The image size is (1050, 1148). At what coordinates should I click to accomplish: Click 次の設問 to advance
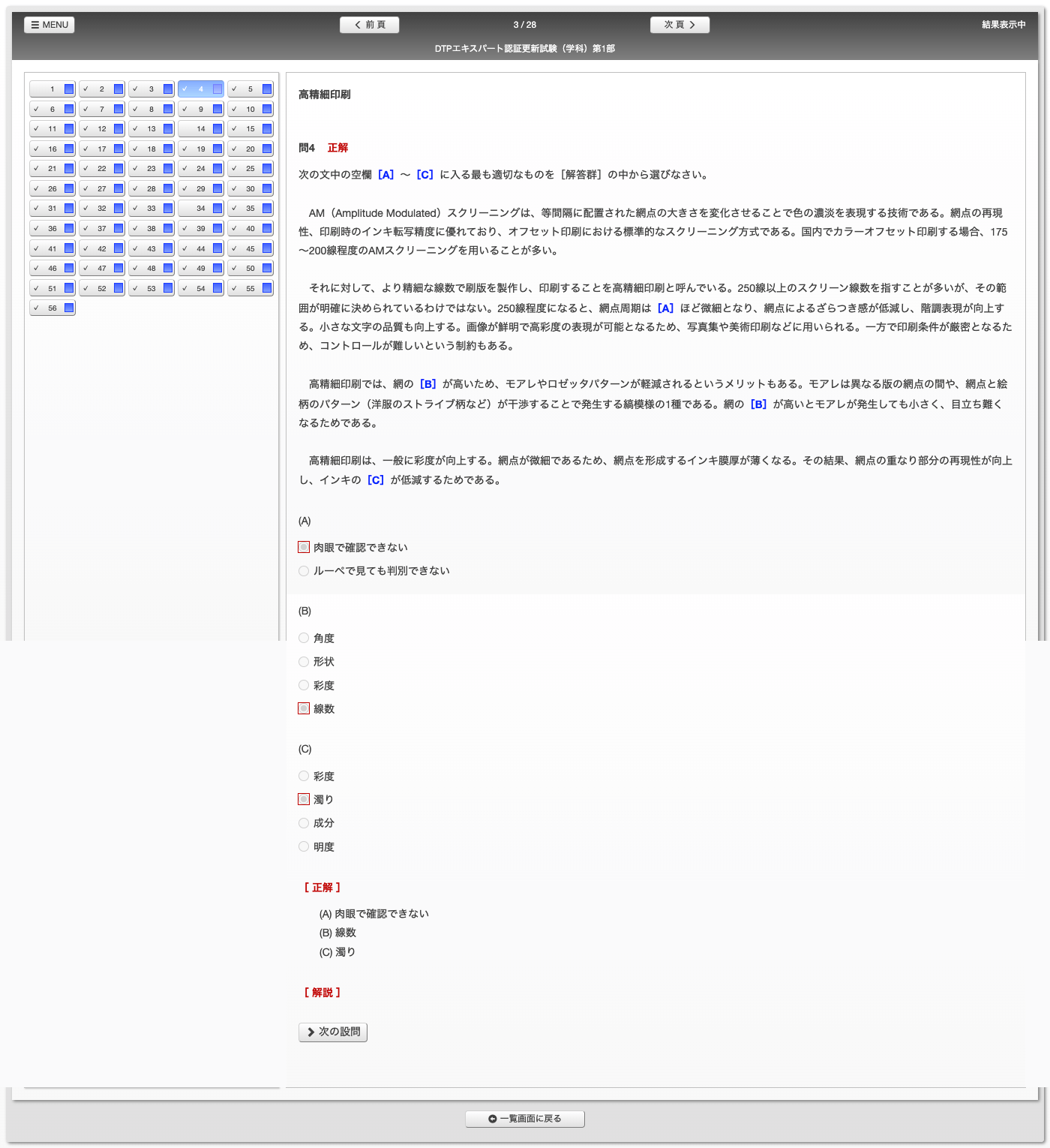click(x=333, y=1032)
